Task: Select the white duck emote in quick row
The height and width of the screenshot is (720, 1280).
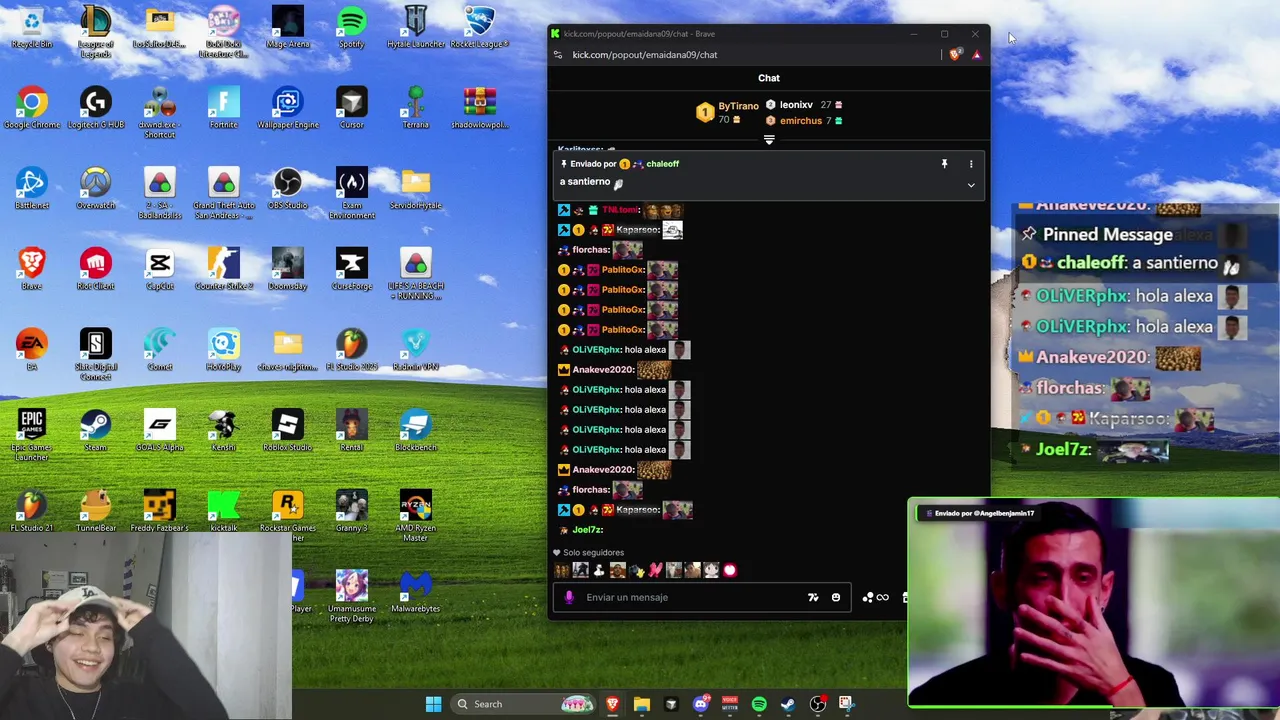Action: (599, 570)
